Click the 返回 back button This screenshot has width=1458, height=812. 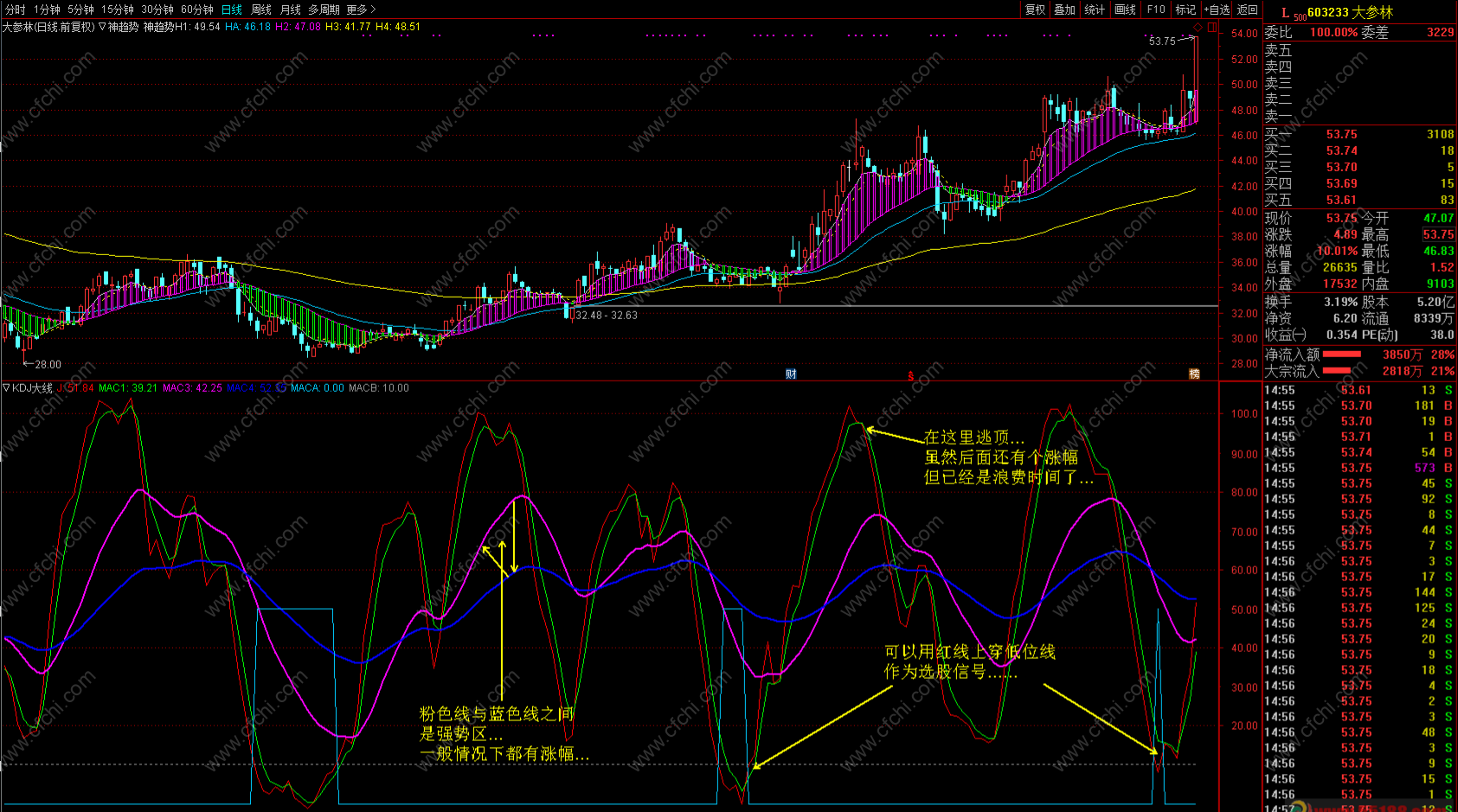click(1248, 10)
